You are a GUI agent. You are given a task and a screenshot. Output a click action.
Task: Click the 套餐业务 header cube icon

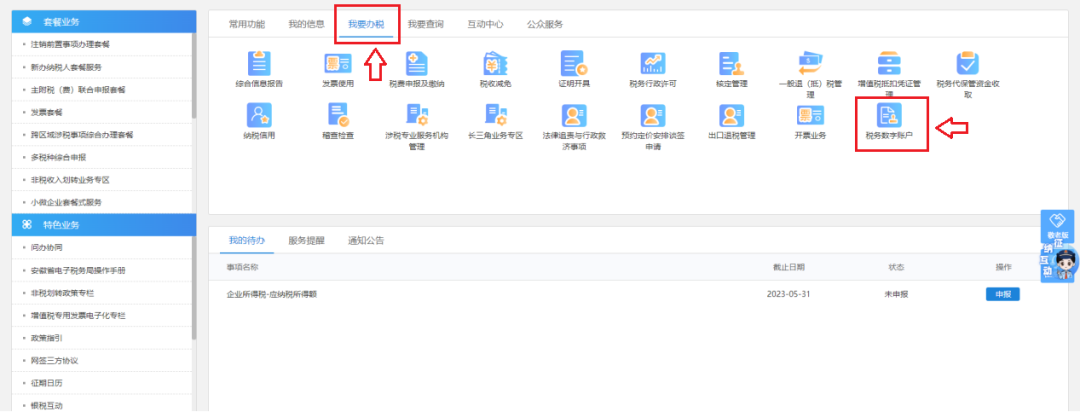(x=27, y=21)
